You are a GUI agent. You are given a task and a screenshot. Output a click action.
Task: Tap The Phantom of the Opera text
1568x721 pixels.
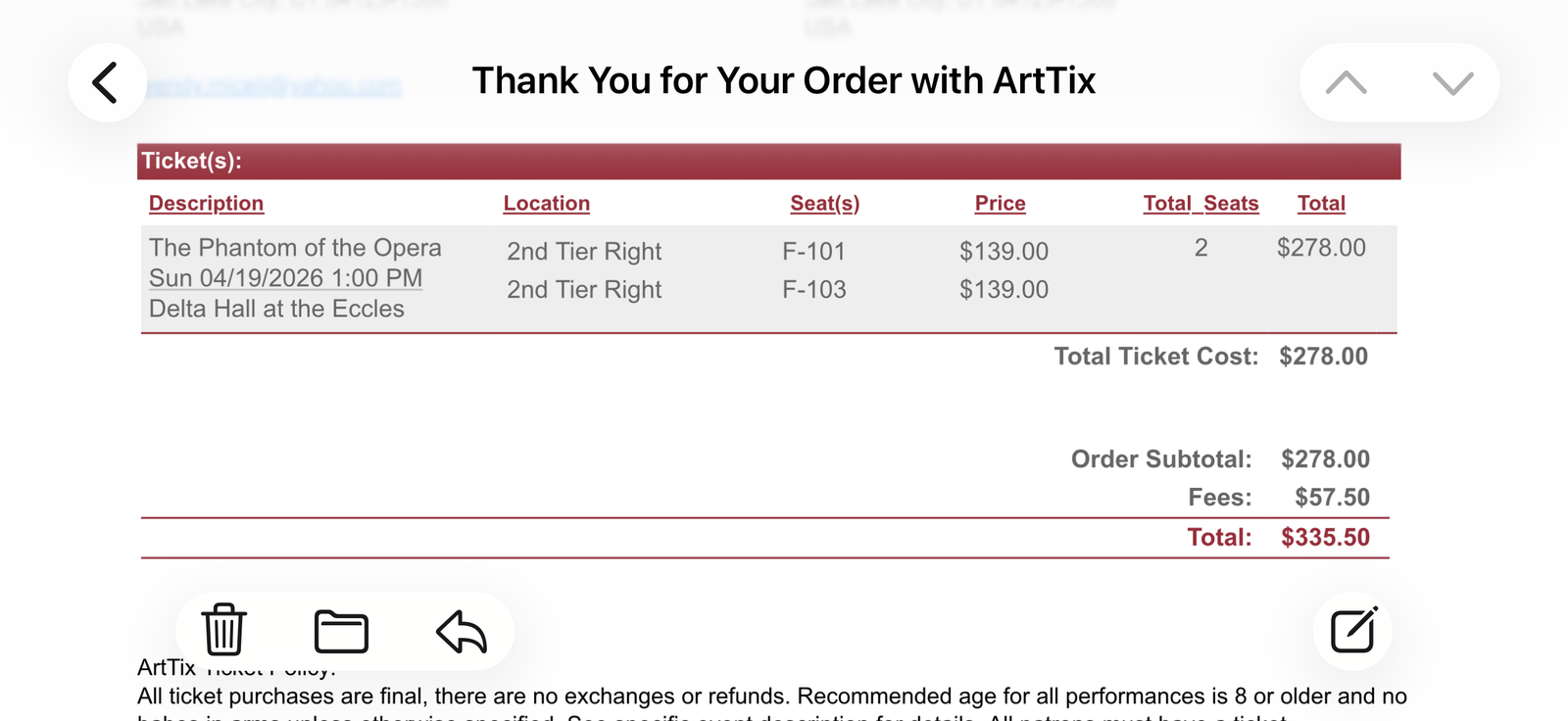pyautogui.click(x=295, y=248)
